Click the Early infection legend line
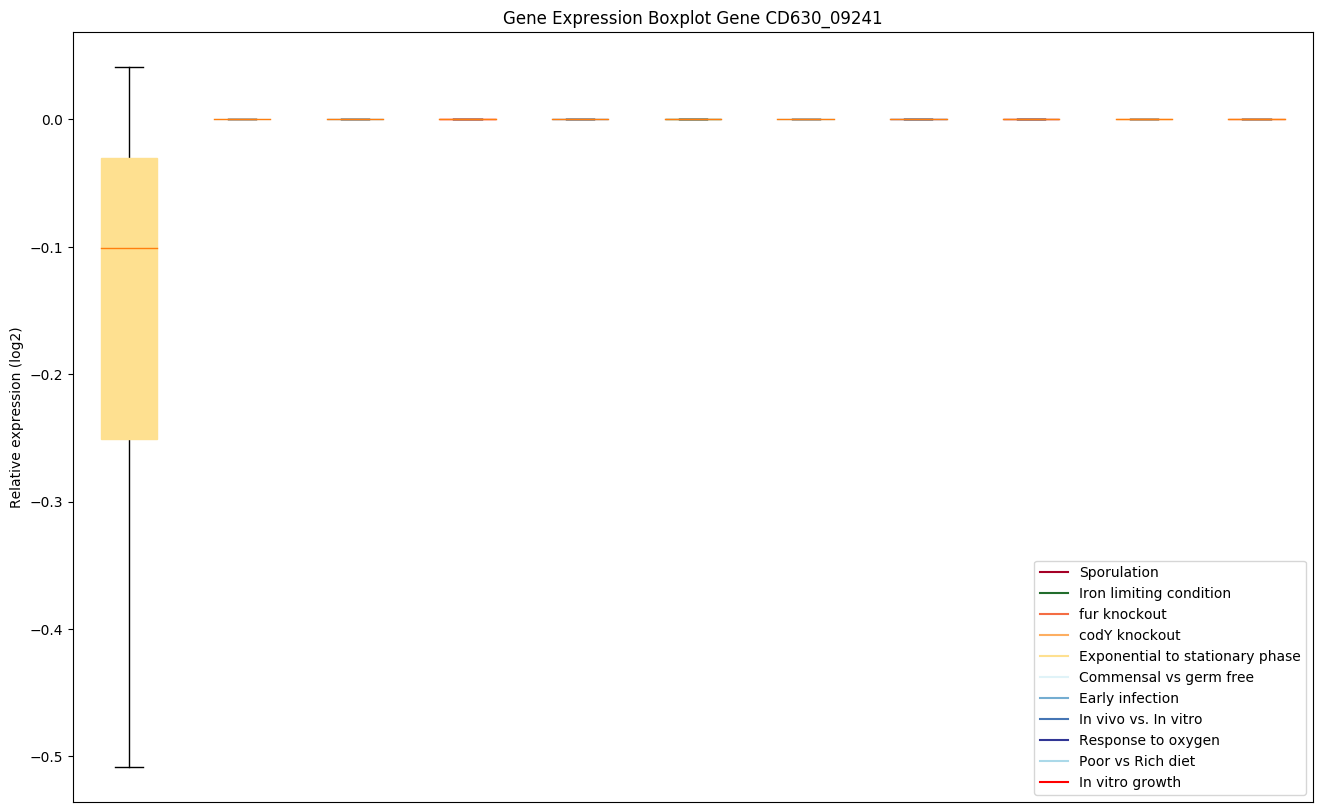This screenshot has width=1322, height=812. click(x=1054, y=698)
